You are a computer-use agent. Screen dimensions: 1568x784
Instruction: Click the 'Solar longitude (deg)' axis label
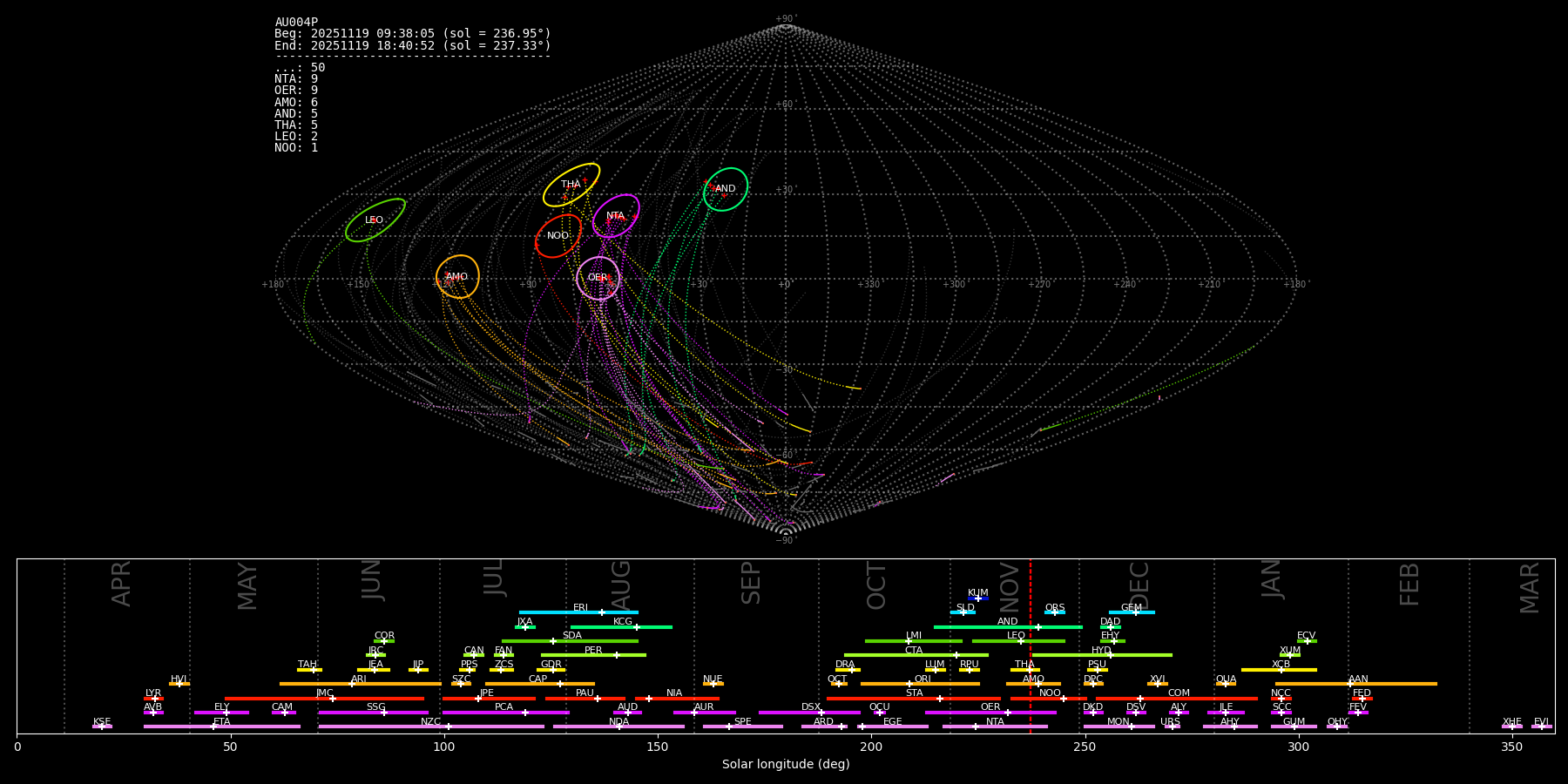point(786,765)
